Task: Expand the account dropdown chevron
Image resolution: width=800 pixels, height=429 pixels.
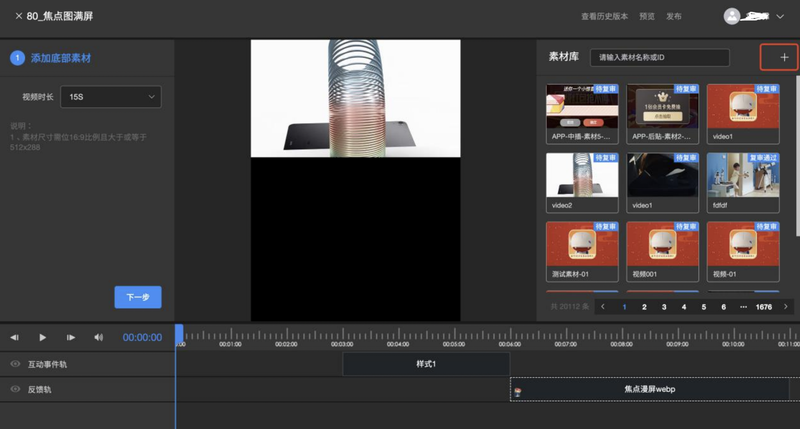Action: click(x=780, y=16)
